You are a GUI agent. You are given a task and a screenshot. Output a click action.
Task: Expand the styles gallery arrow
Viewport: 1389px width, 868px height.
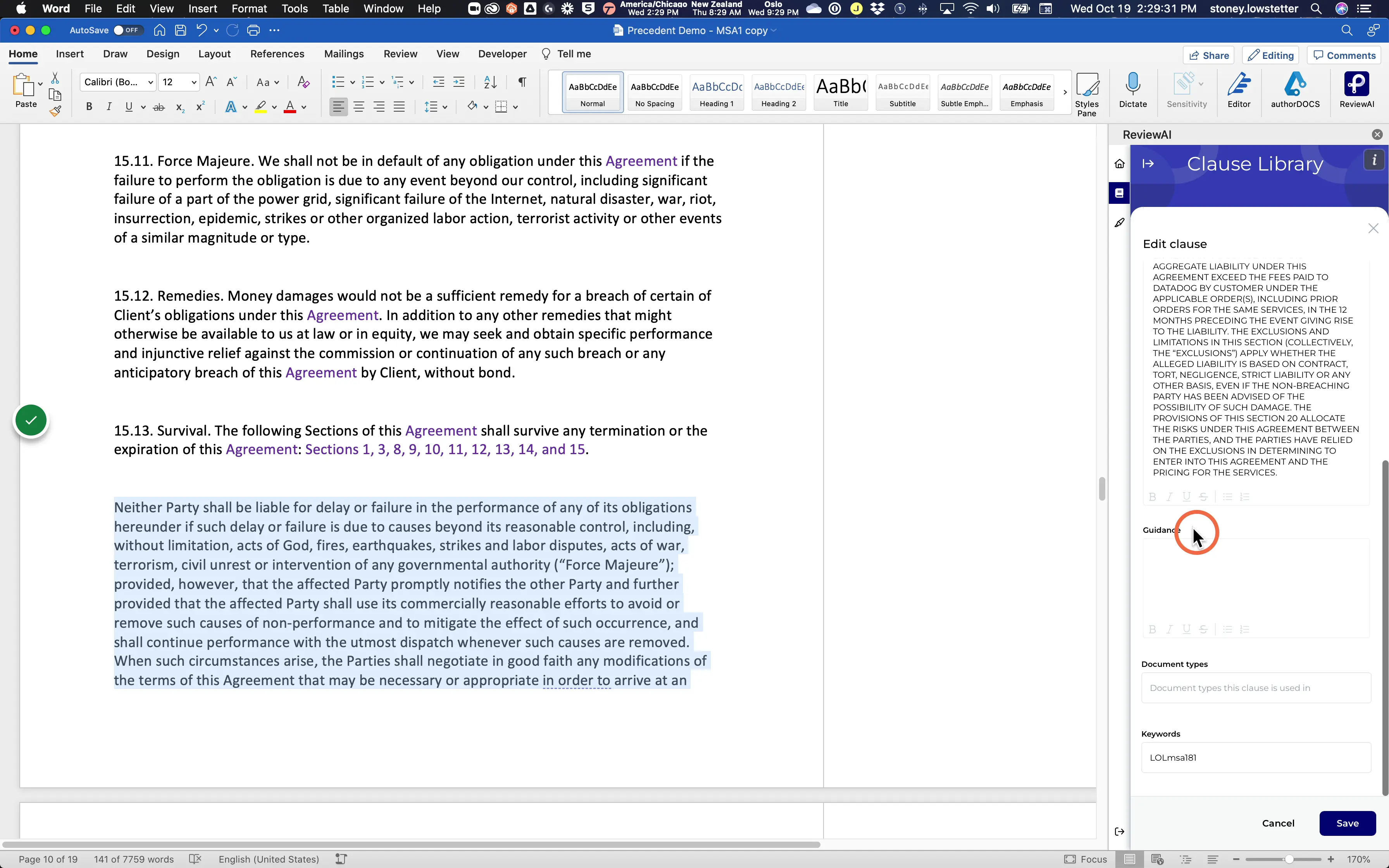click(x=1065, y=92)
